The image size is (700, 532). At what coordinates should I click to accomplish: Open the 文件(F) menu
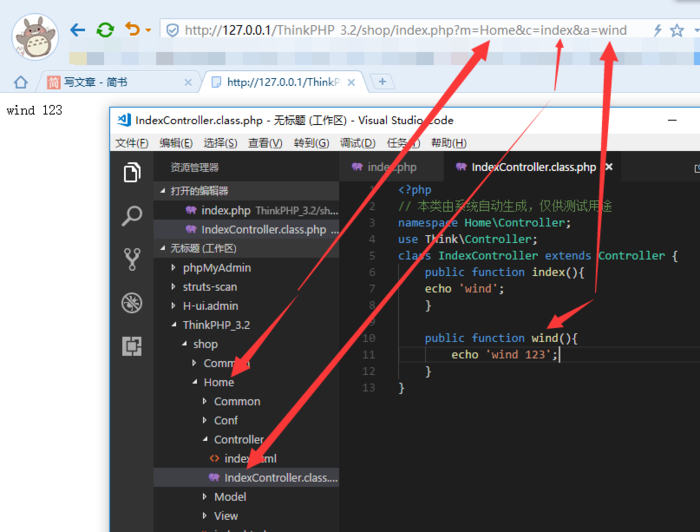132,143
